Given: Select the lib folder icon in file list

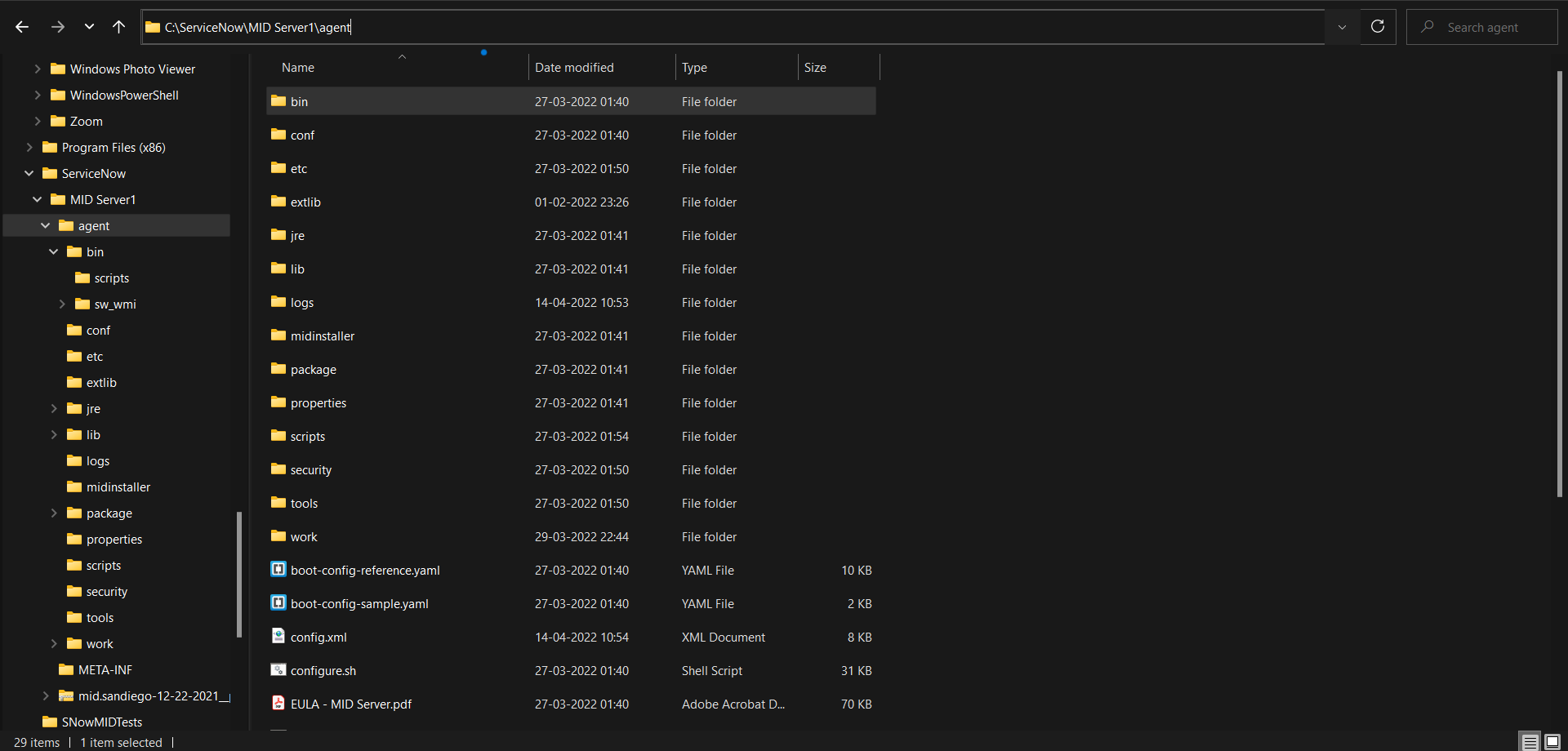Looking at the screenshot, I should point(278,269).
